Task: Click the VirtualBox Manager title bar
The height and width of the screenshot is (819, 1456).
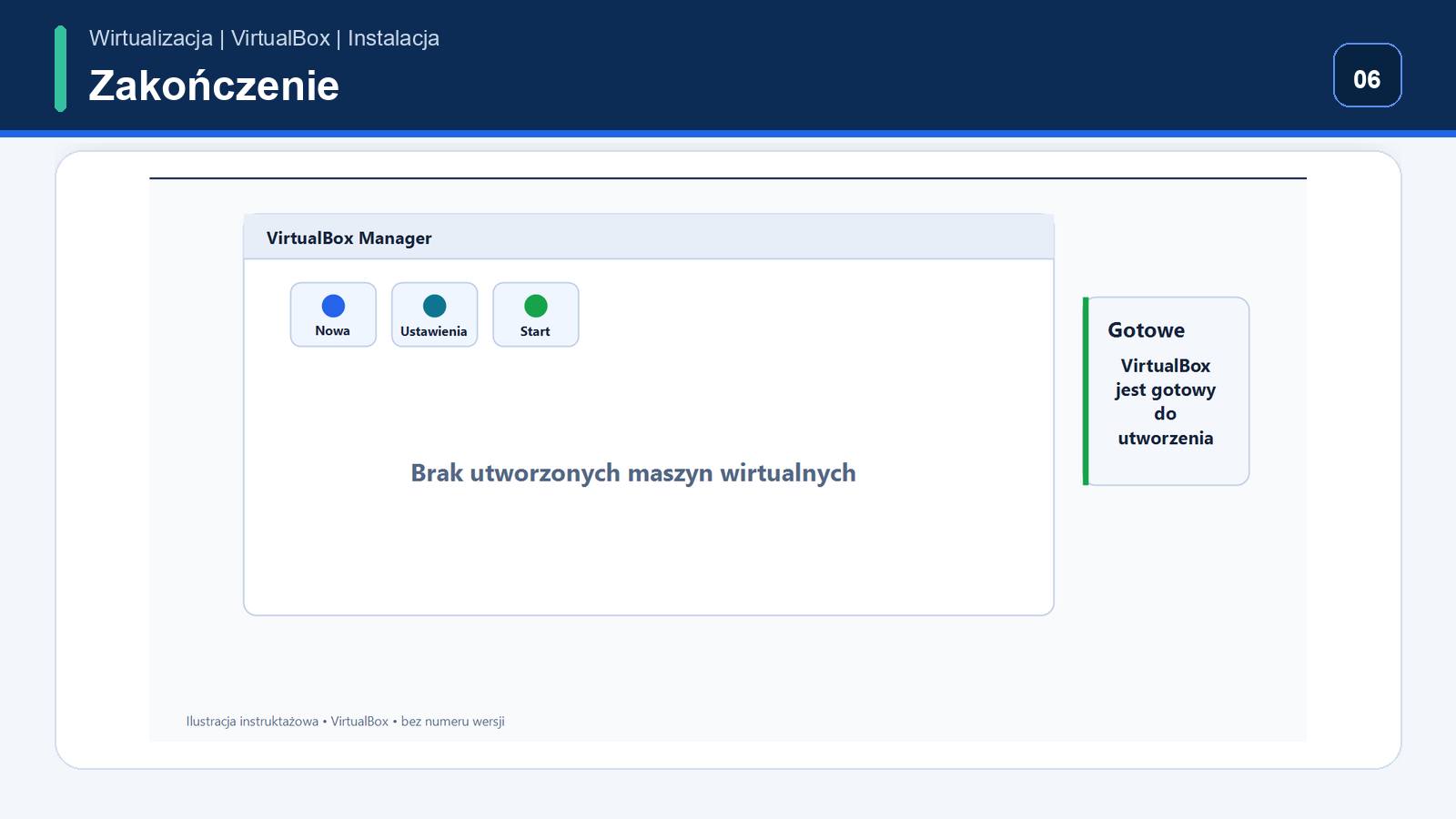Action: (x=649, y=238)
